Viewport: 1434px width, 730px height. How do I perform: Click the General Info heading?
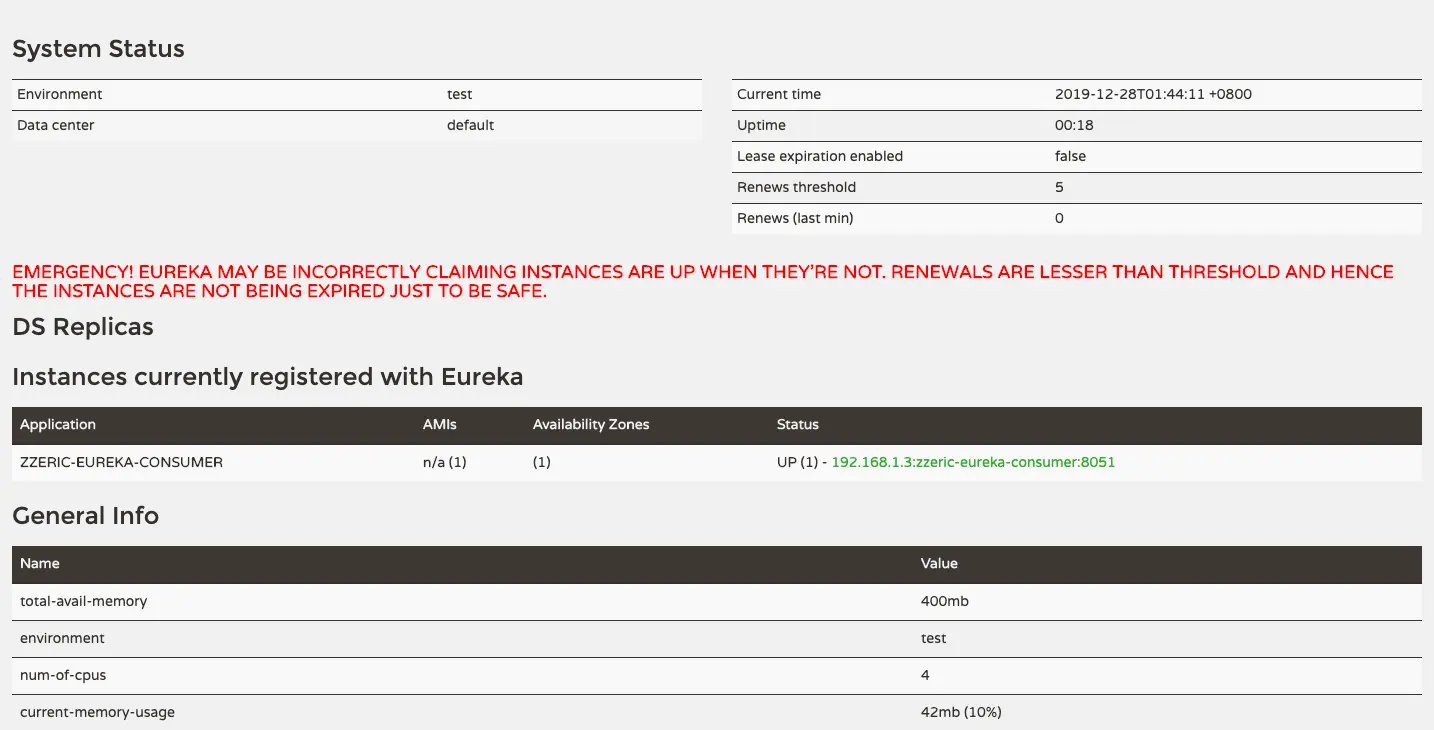coord(85,516)
